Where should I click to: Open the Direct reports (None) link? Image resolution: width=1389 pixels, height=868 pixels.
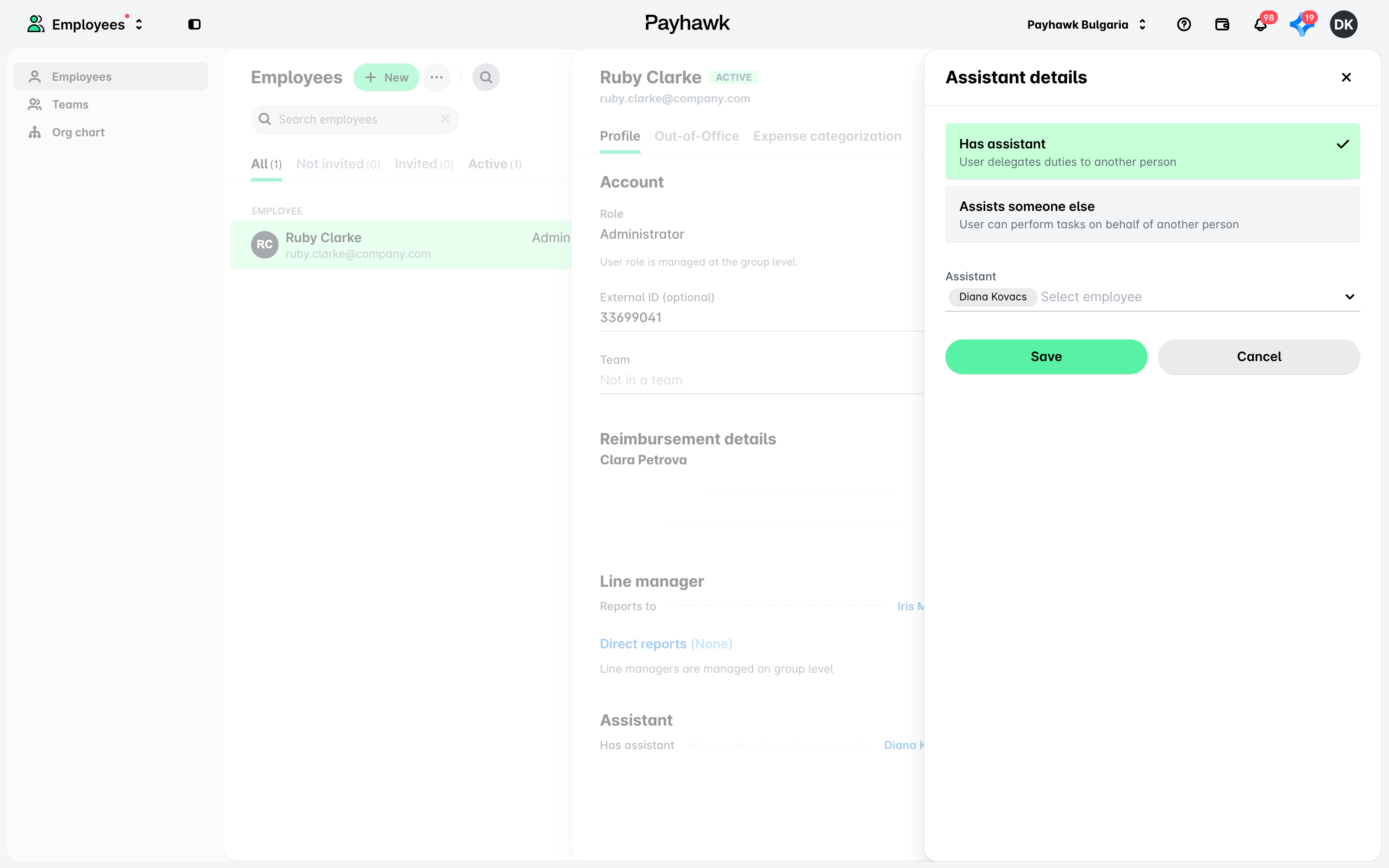point(666,644)
